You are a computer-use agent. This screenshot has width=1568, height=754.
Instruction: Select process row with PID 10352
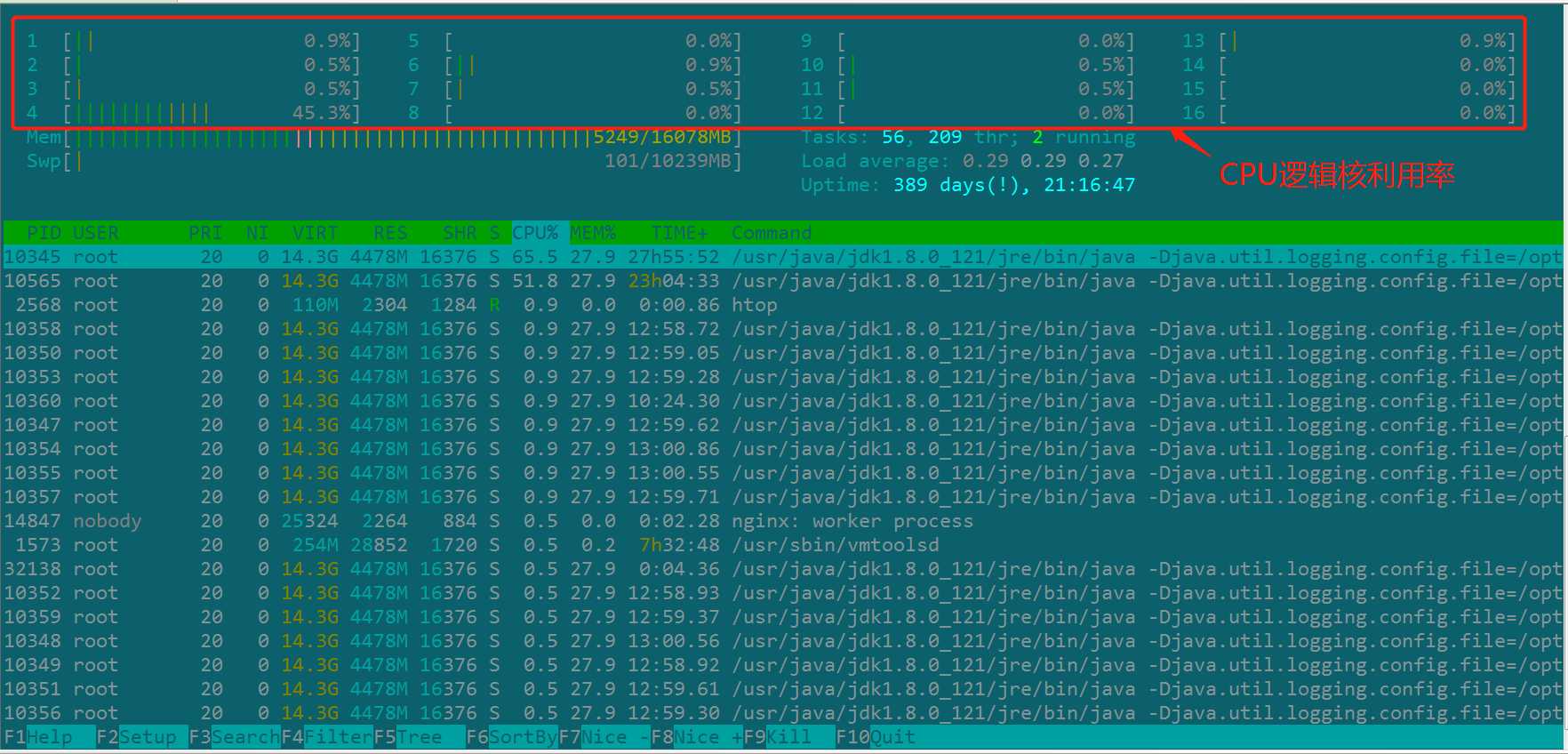[x=783, y=593]
